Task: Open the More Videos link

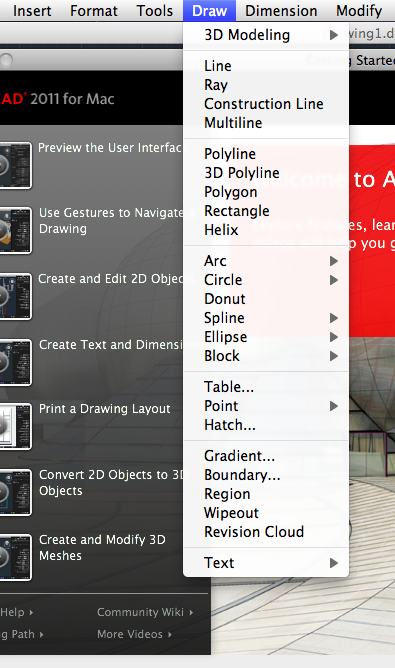Action: [134, 634]
